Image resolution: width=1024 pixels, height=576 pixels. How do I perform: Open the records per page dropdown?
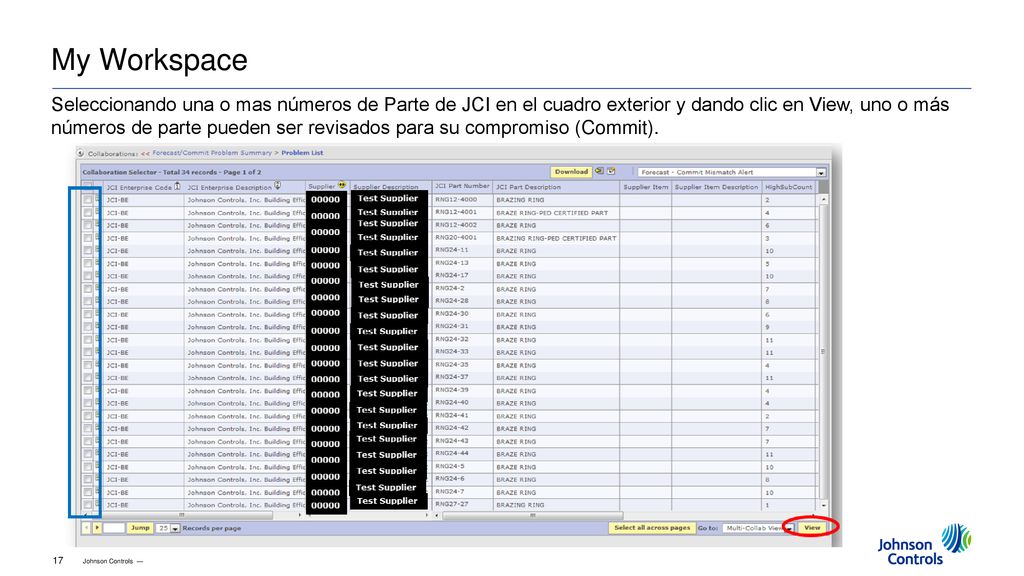[175, 528]
